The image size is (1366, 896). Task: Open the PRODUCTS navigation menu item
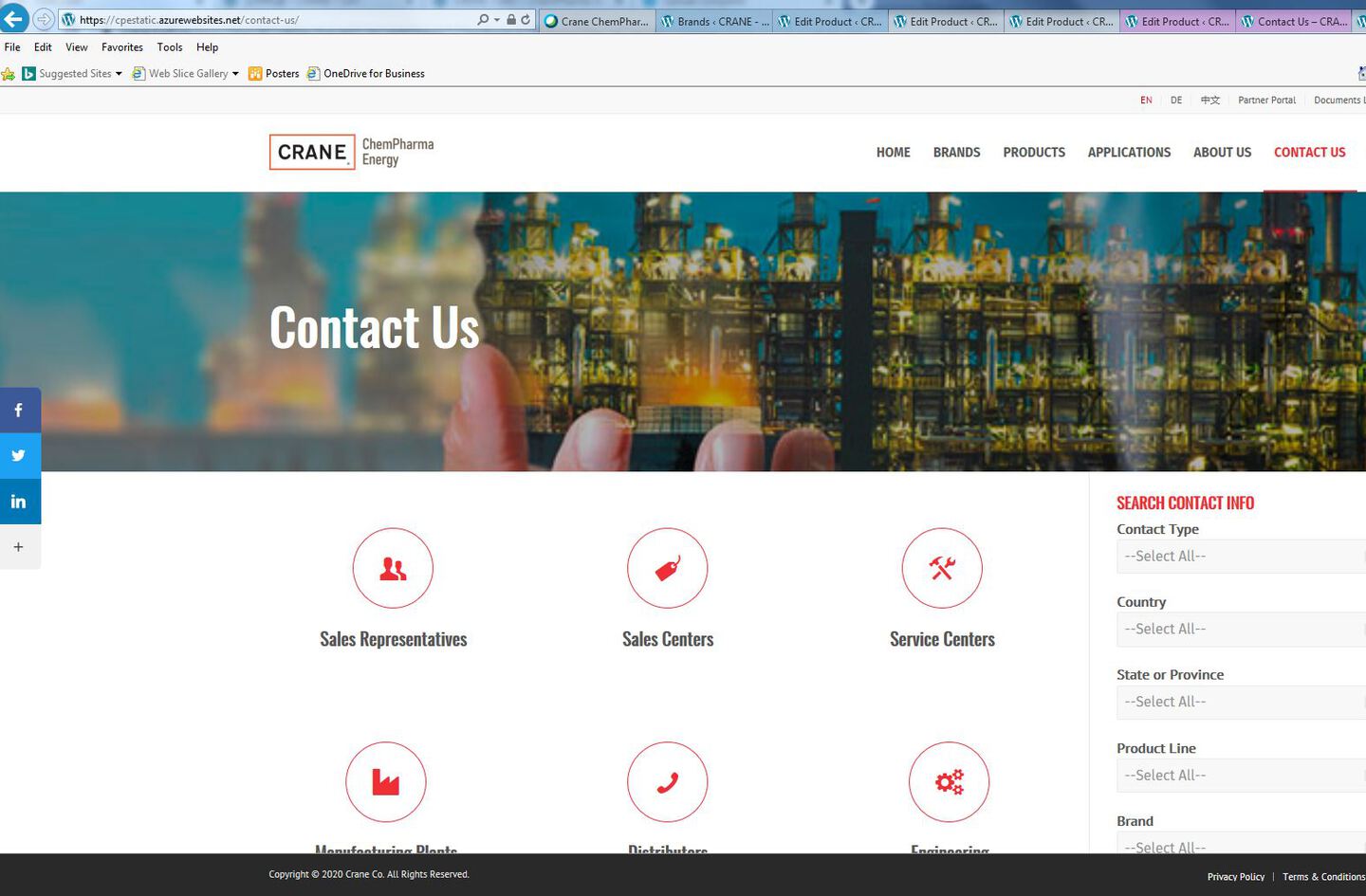point(1033,153)
